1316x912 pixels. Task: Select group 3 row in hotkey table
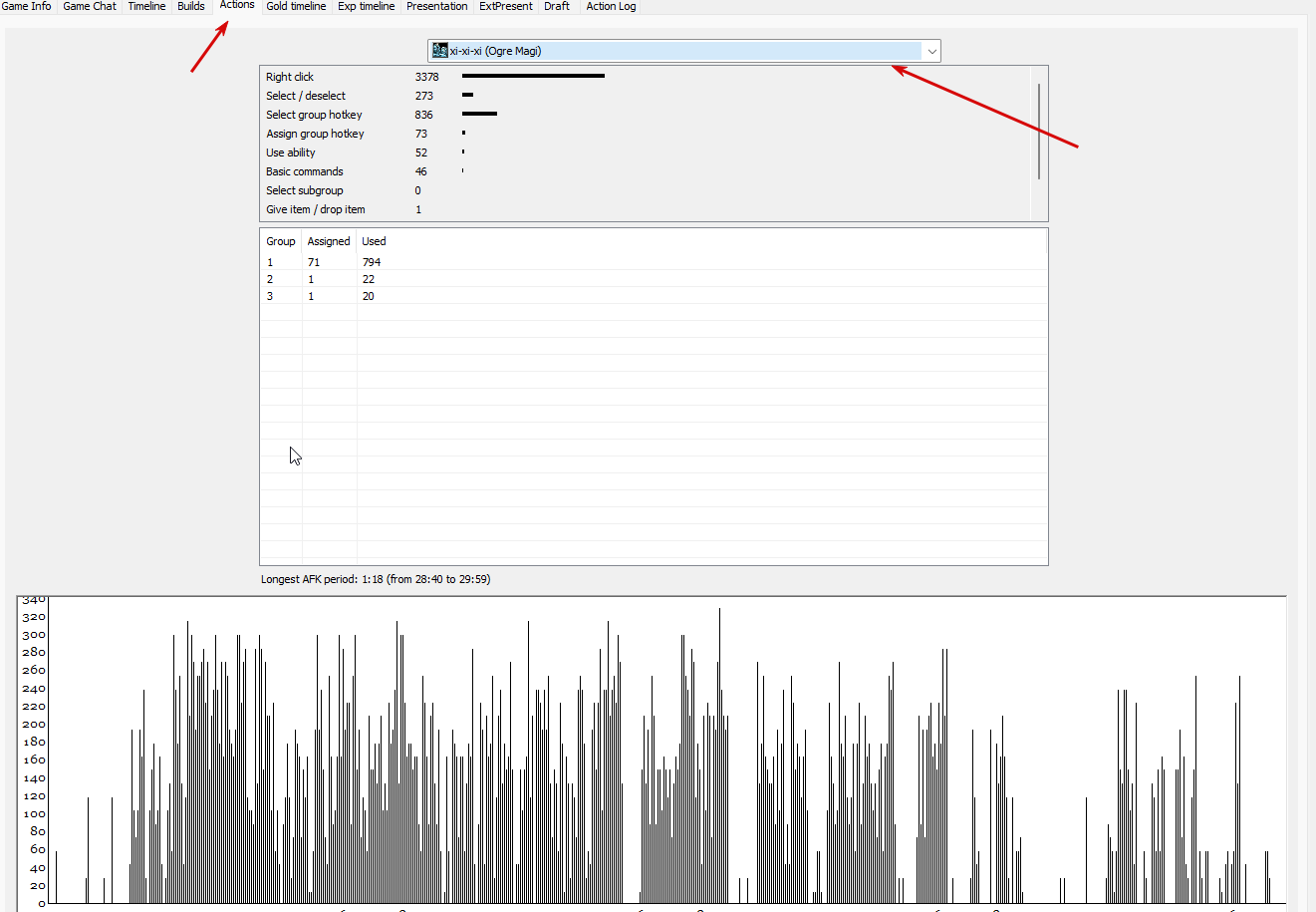pyautogui.click(x=654, y=296)
